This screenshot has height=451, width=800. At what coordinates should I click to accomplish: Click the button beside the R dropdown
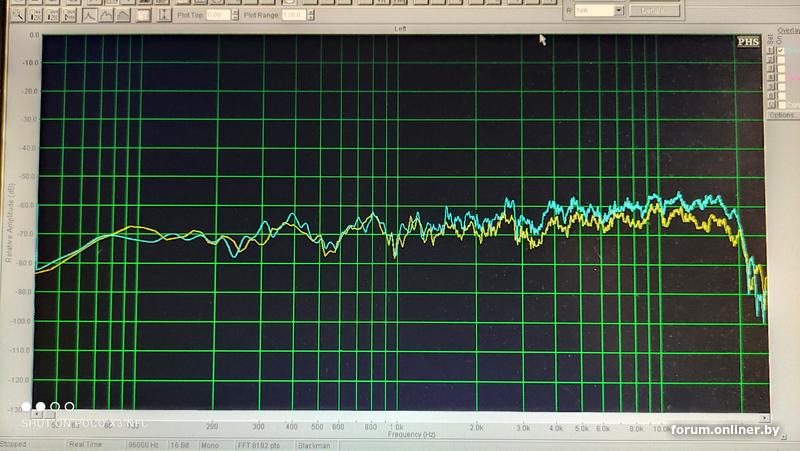tap(655, 11)
